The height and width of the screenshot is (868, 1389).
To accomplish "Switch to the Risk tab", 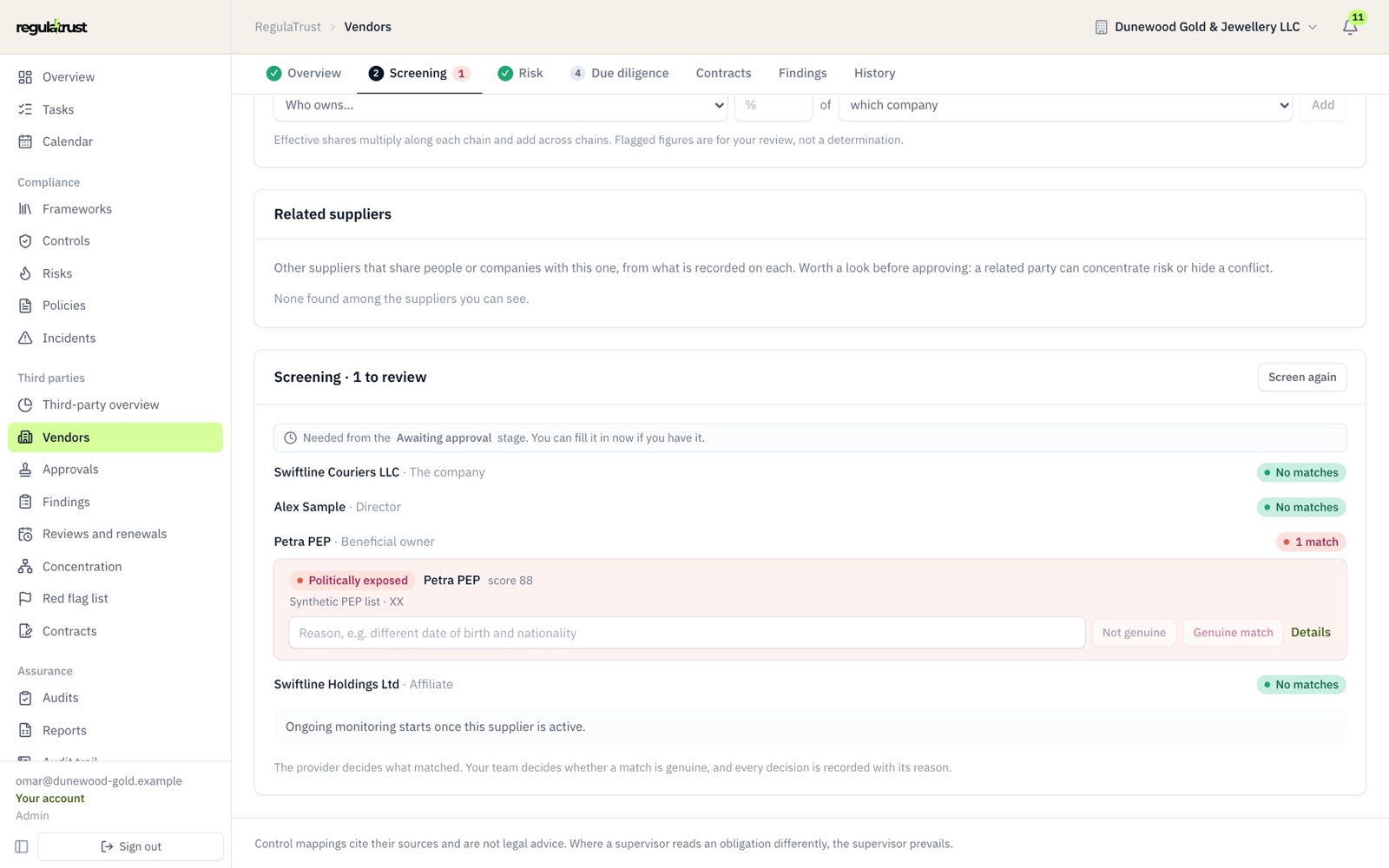I will coord(520,73).
